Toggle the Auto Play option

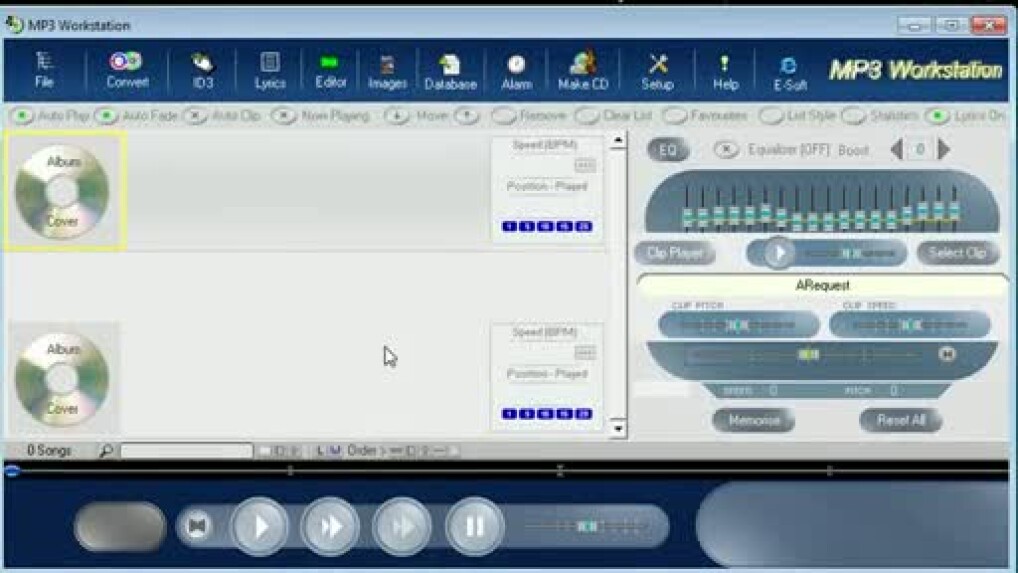[21, 116]
